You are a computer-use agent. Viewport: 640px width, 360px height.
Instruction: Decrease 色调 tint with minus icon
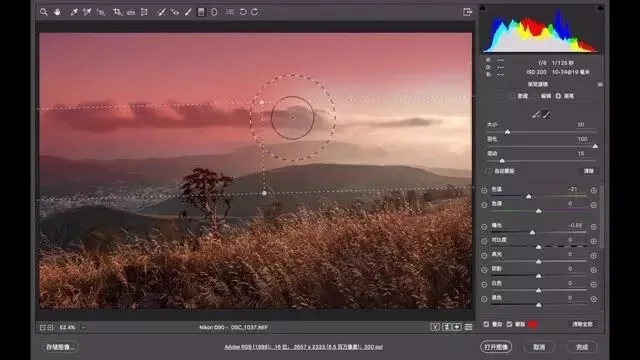pos(484,205)
